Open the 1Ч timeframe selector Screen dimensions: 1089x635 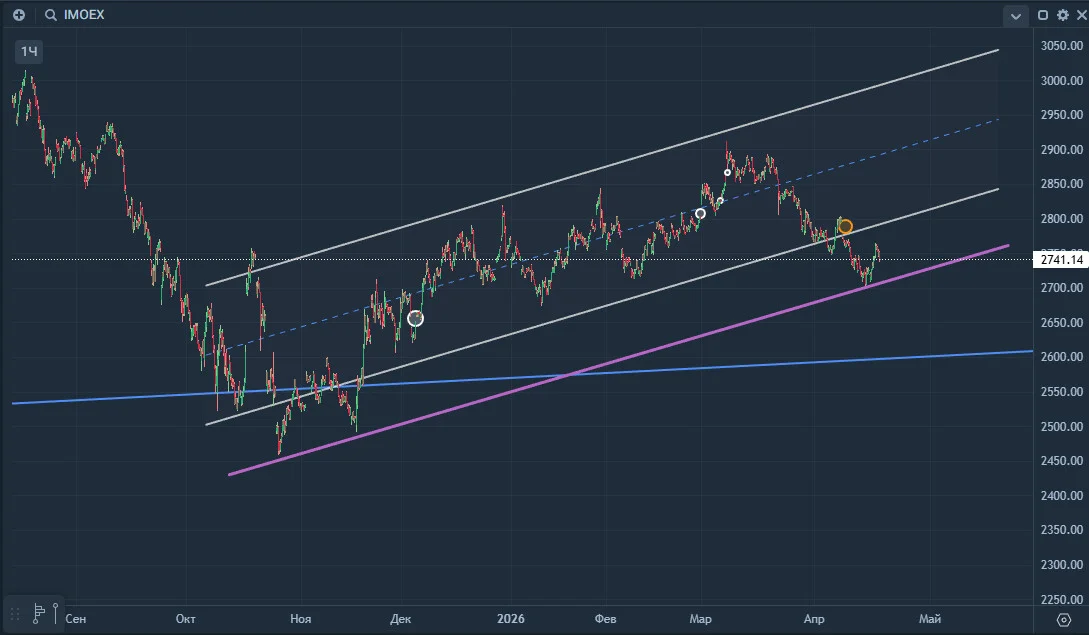click(28, 51)
